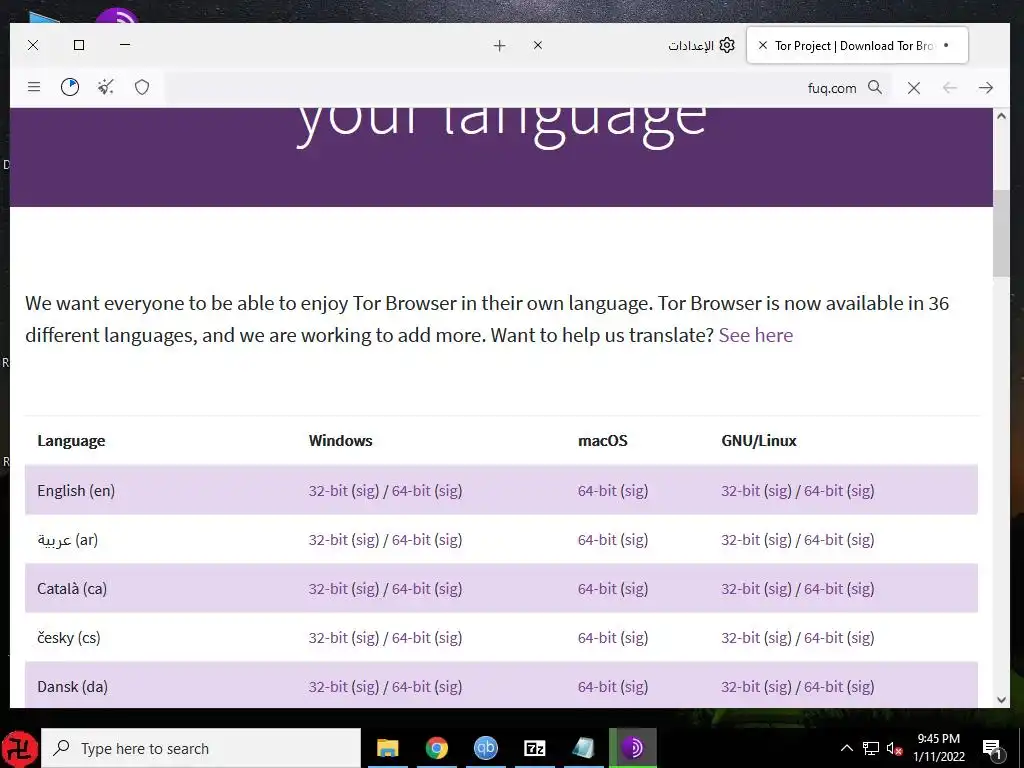
Task: Open English macOS 64-bit download
Action: click(597, 490)
